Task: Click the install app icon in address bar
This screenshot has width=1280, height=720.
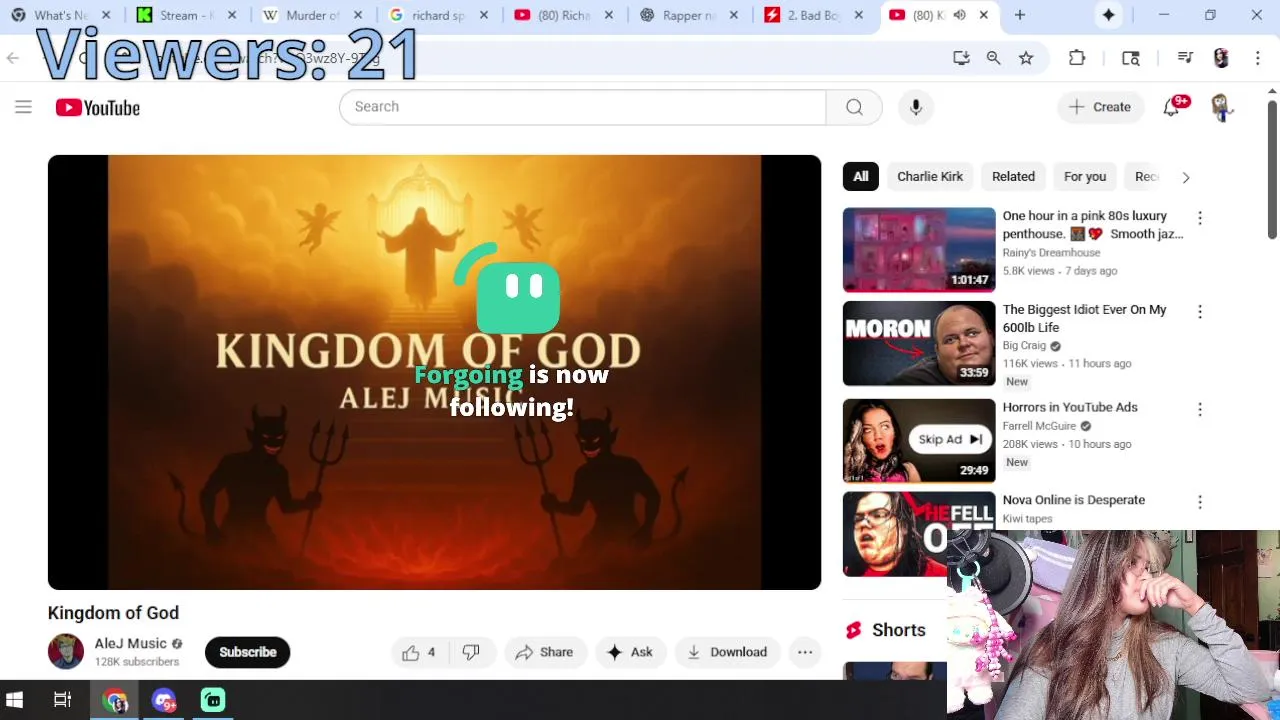Action: tap(961, 58)
